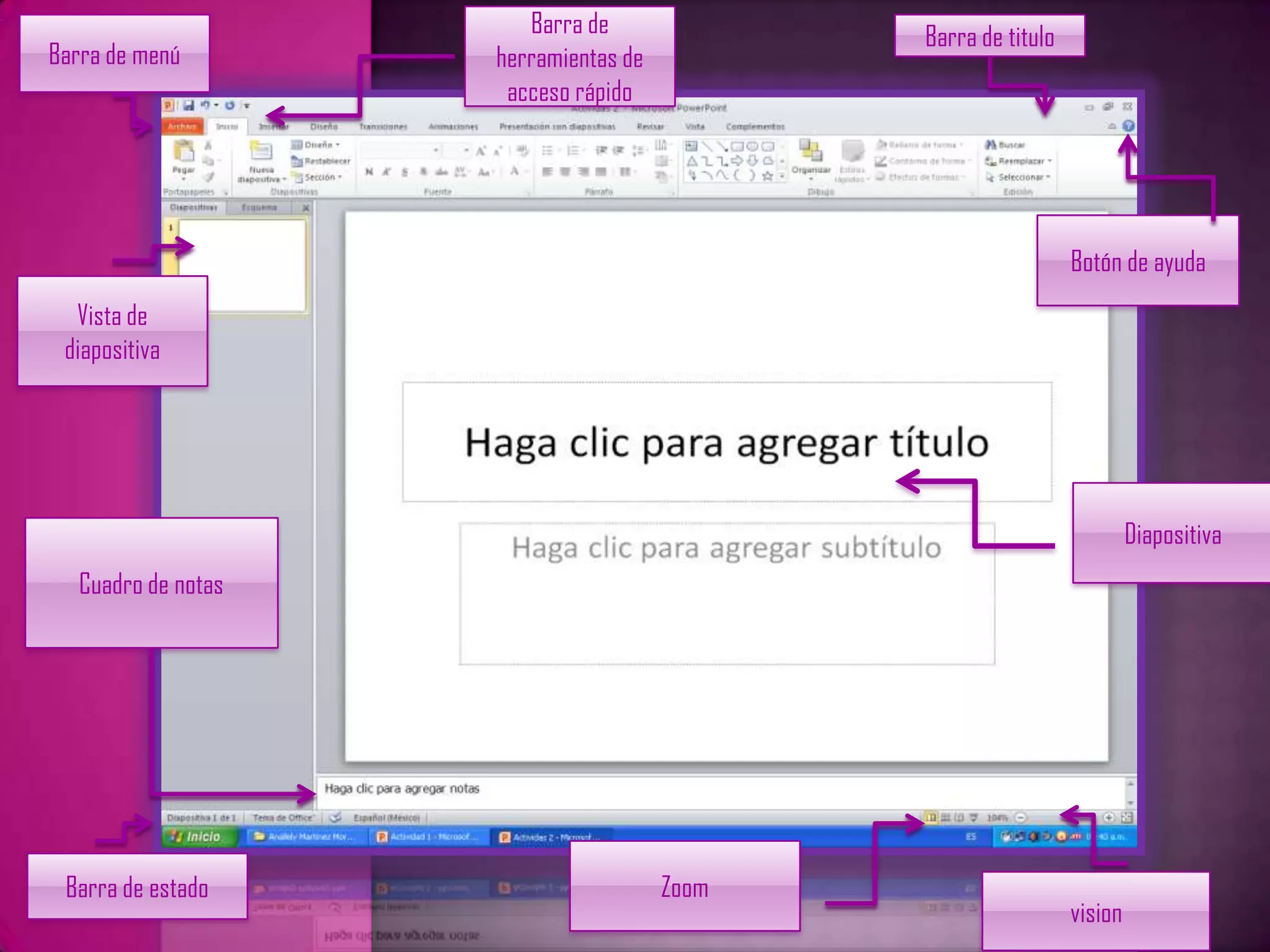Switch to slide sorter view button
Screen dimensions: 1270x952
(x=945, y=818)
